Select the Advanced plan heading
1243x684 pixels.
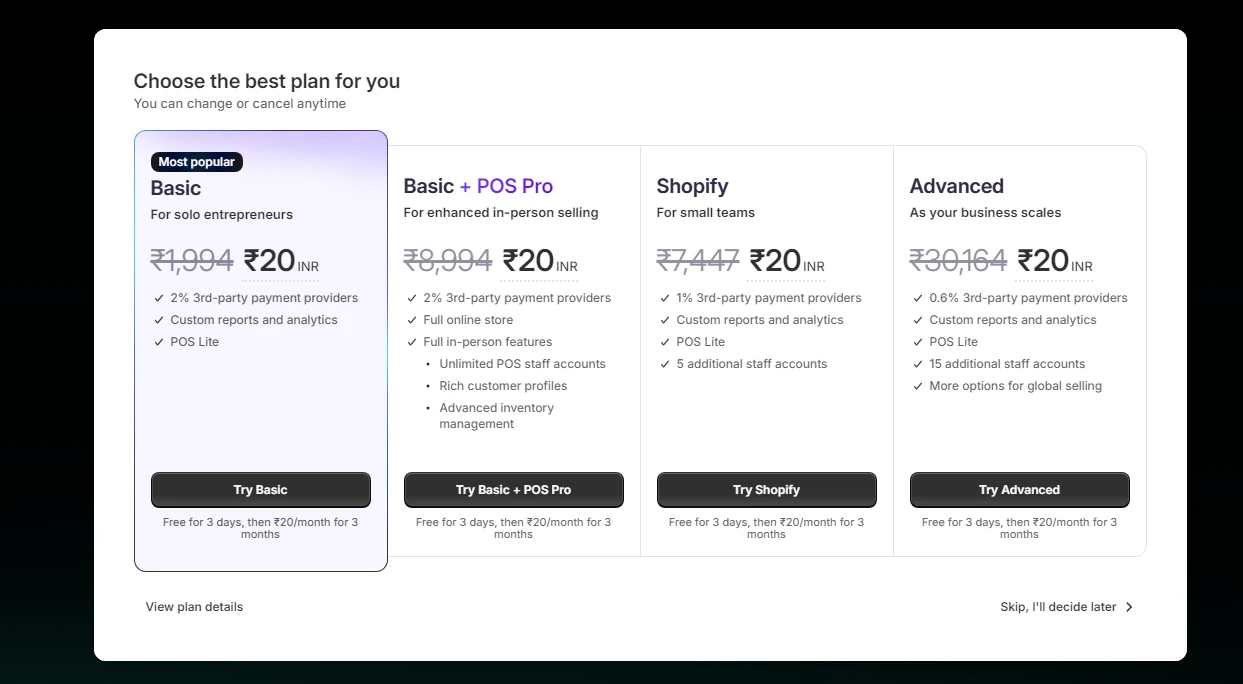tap(956, 186)
